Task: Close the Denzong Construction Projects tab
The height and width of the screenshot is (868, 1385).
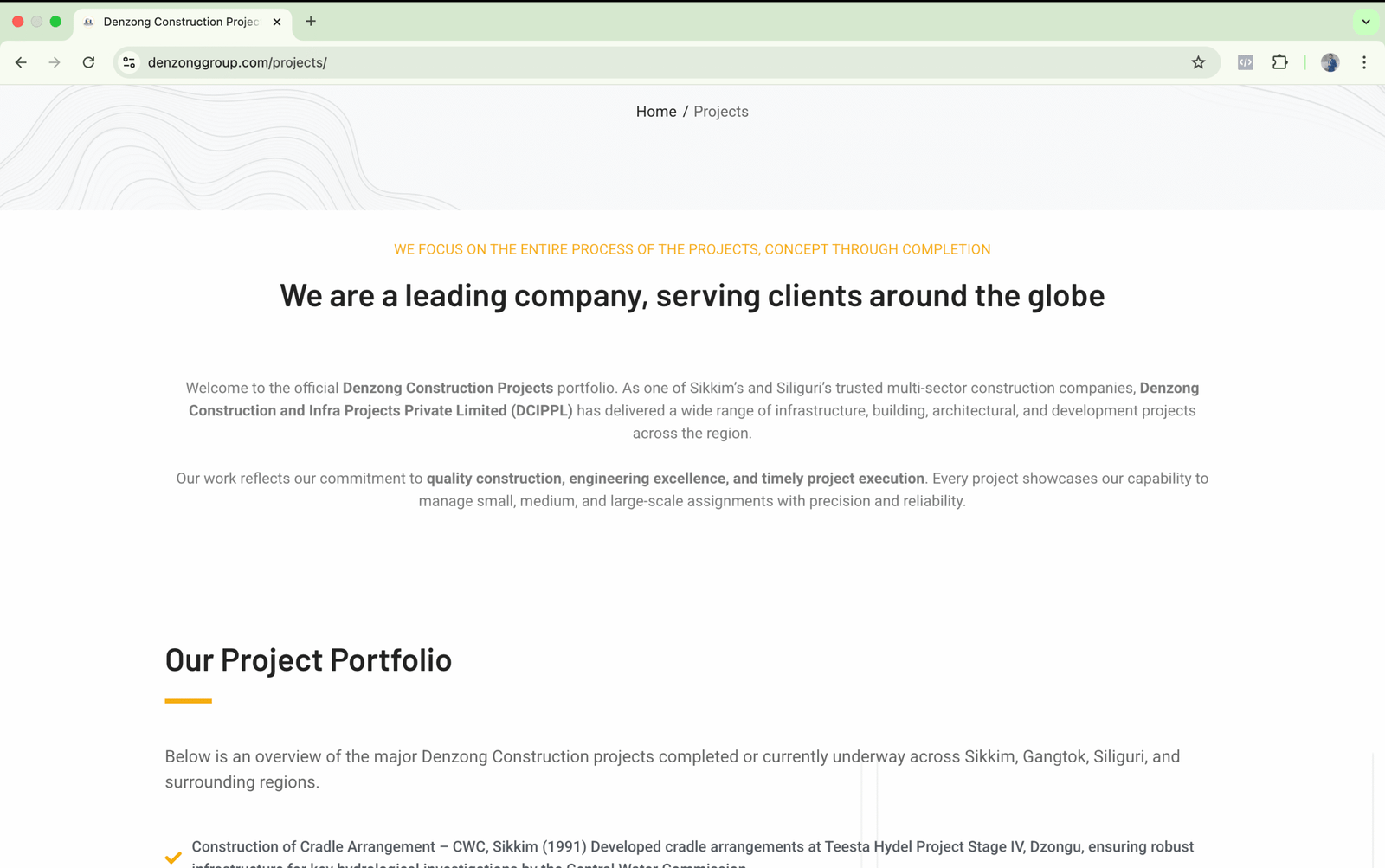Action: point(277,22)
